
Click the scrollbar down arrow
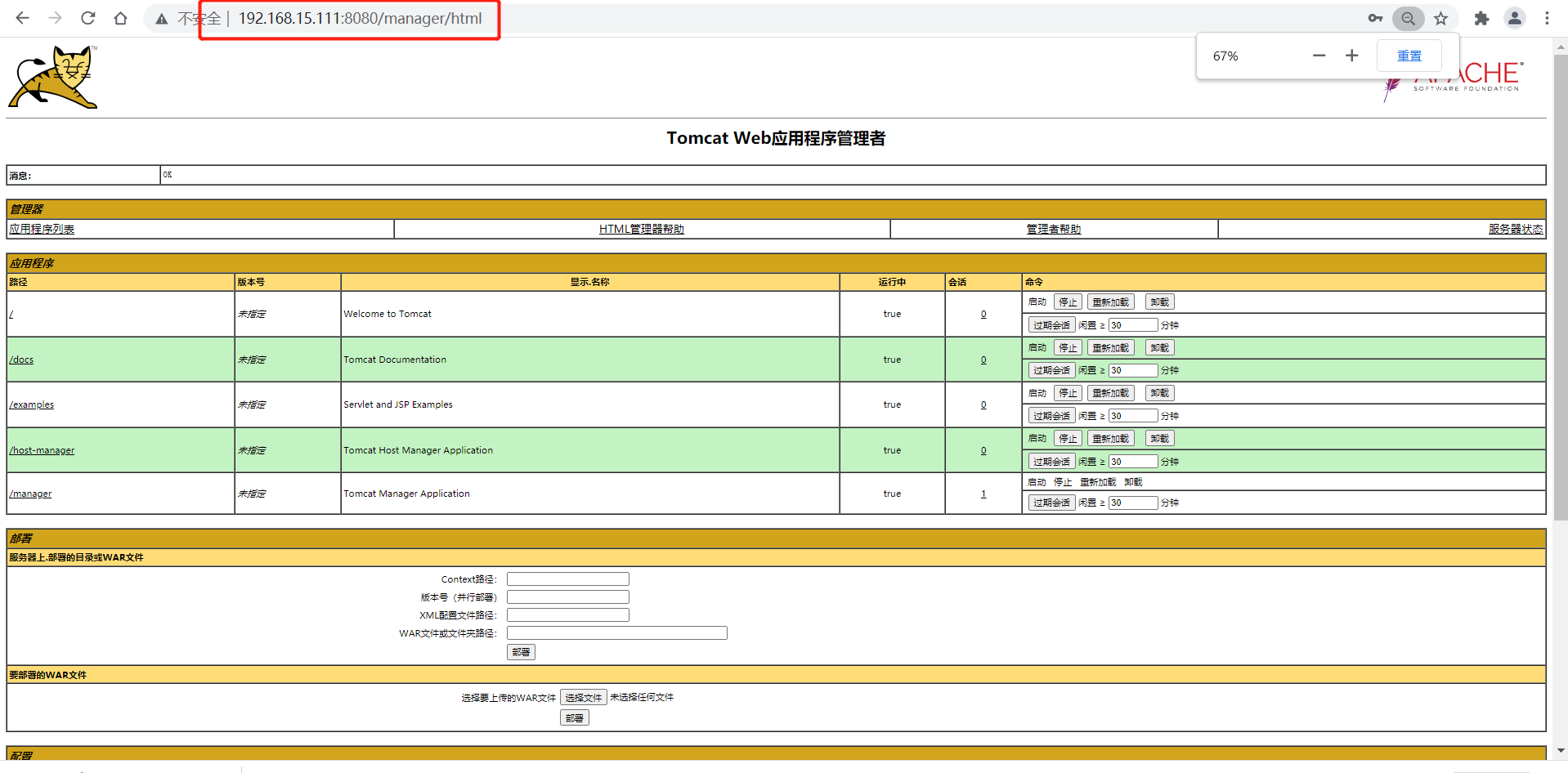[x=1561, y=750]
